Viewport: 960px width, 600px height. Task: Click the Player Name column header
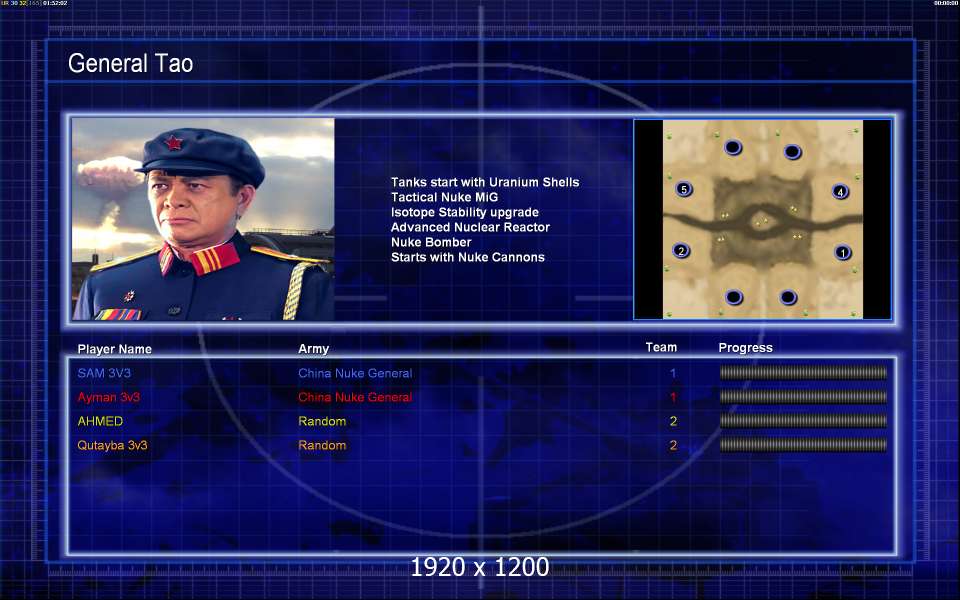click(x=115, y=349)
